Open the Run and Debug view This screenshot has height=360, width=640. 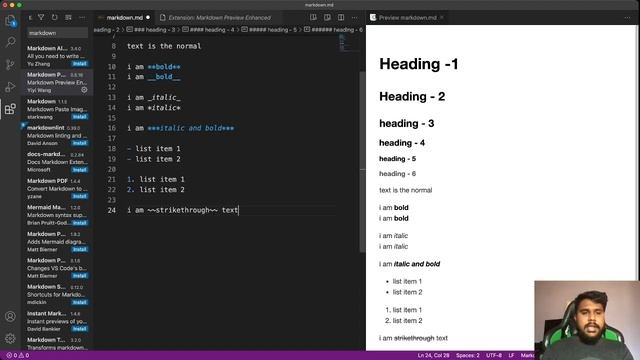(x=10, y=86)
